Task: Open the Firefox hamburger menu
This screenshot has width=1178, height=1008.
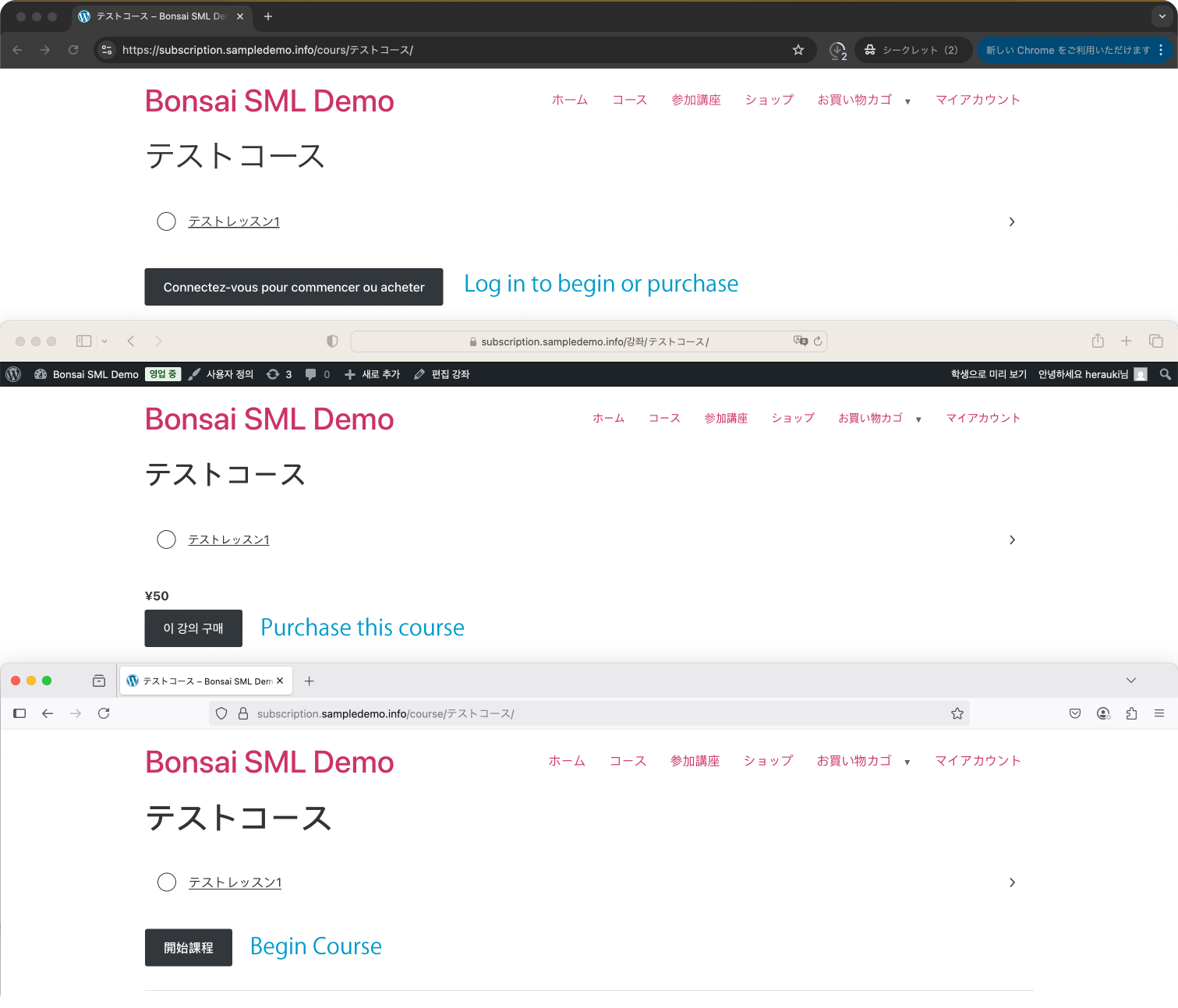Action: coord(1159,713)
